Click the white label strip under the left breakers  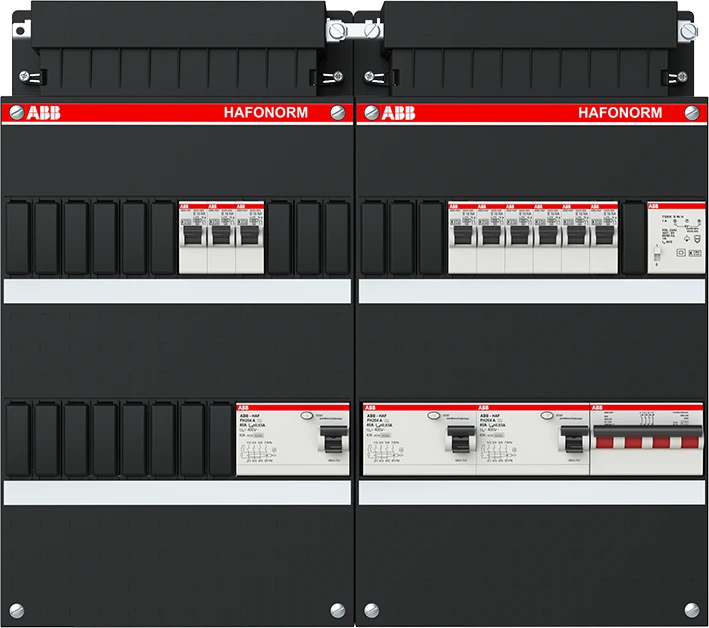tap(177, 290)
